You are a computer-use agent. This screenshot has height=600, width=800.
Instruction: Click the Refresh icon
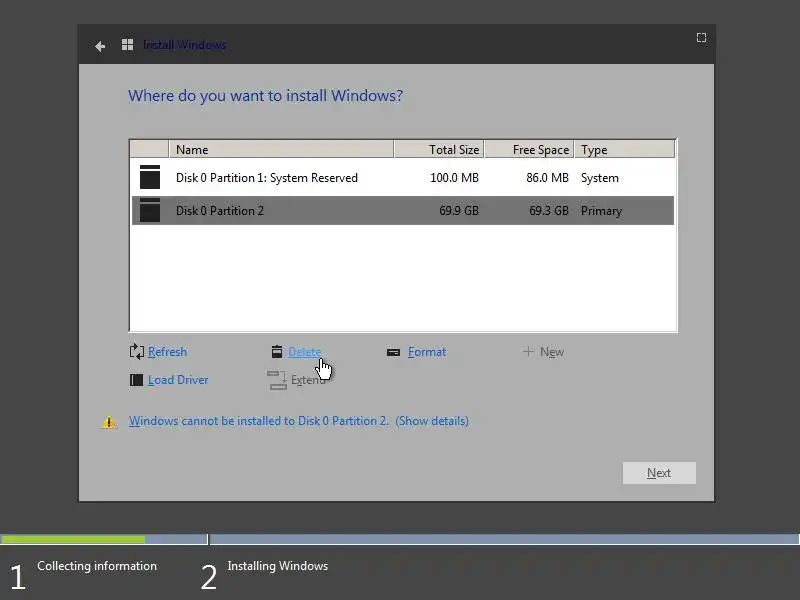(137, 352)
